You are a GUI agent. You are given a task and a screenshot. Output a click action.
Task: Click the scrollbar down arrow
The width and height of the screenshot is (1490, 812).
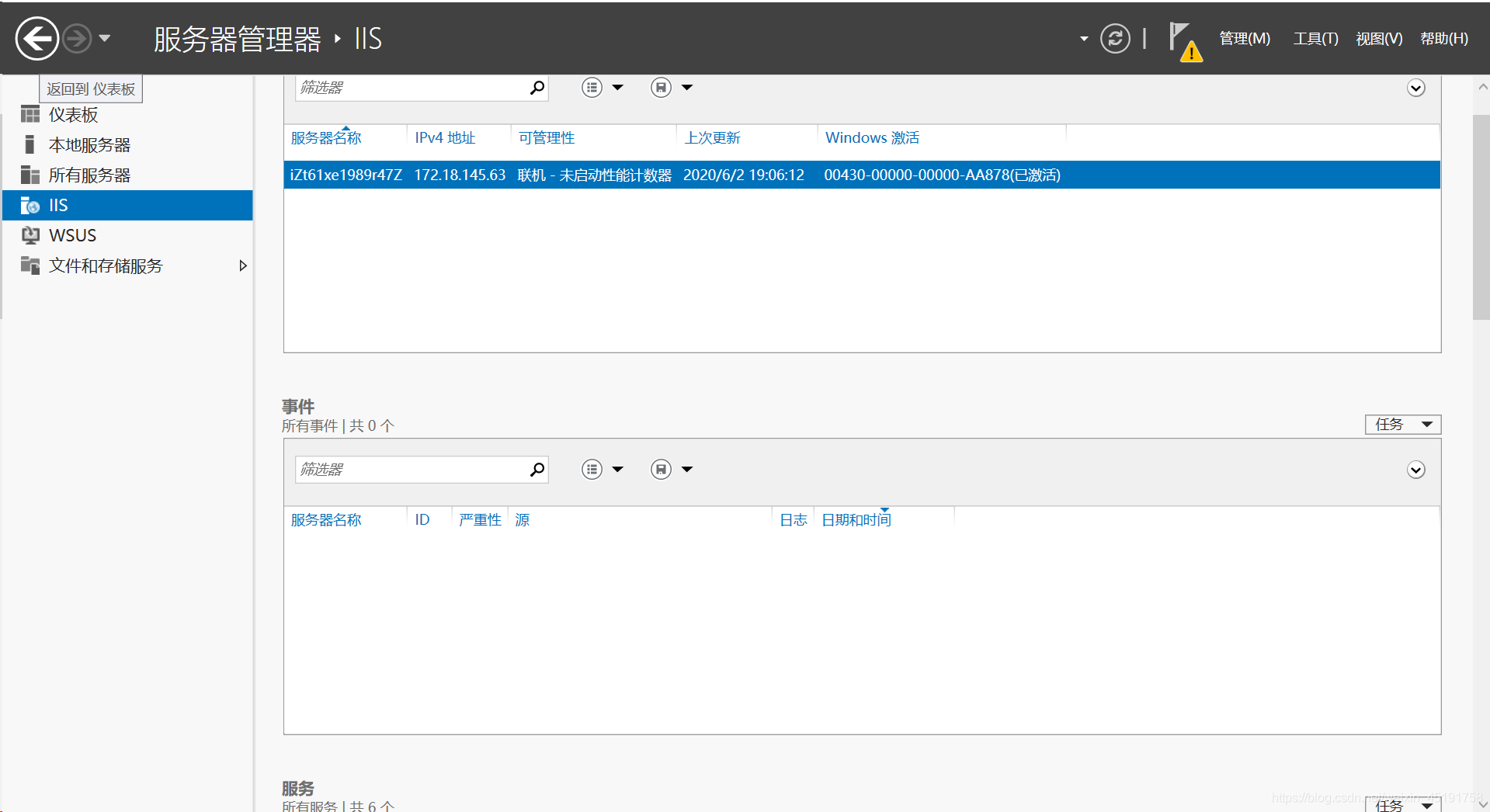[x=1482, y=804]
